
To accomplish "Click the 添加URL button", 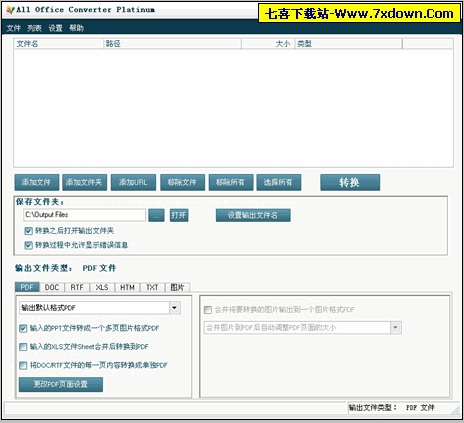I will (133, 182).
